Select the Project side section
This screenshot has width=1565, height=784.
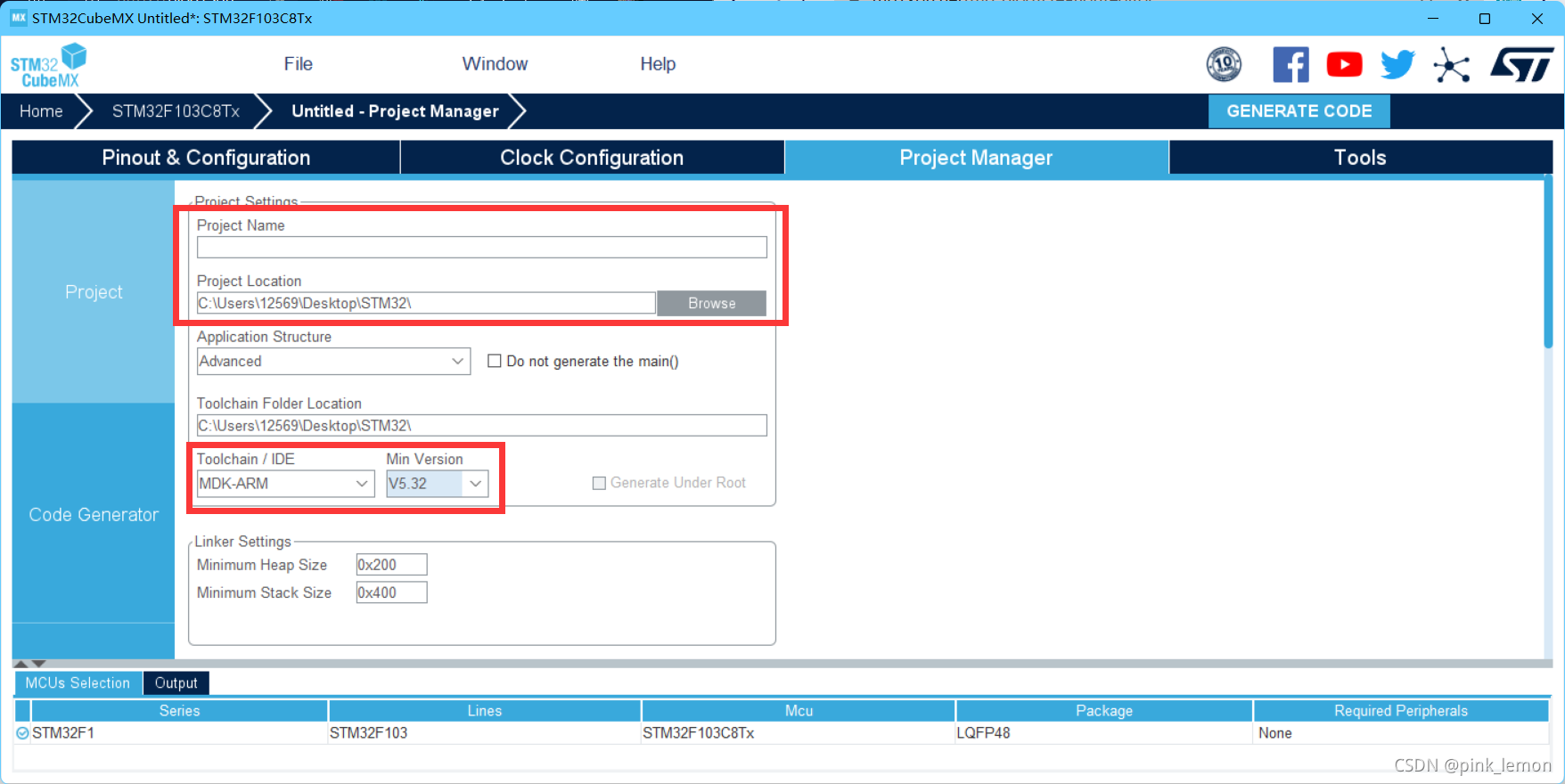[94, 292]
